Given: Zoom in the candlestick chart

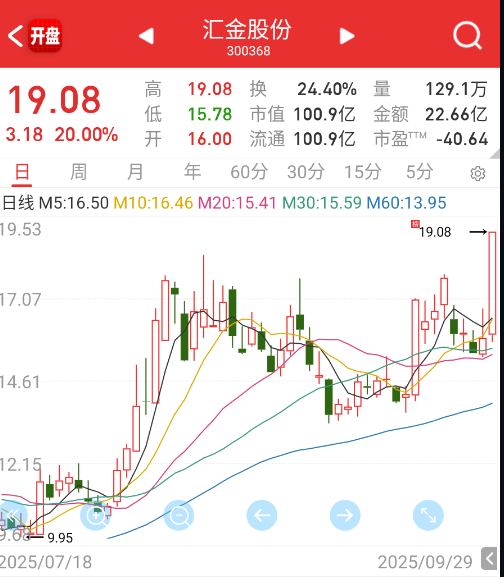Looking at the screenshot, I should (96, 515).
